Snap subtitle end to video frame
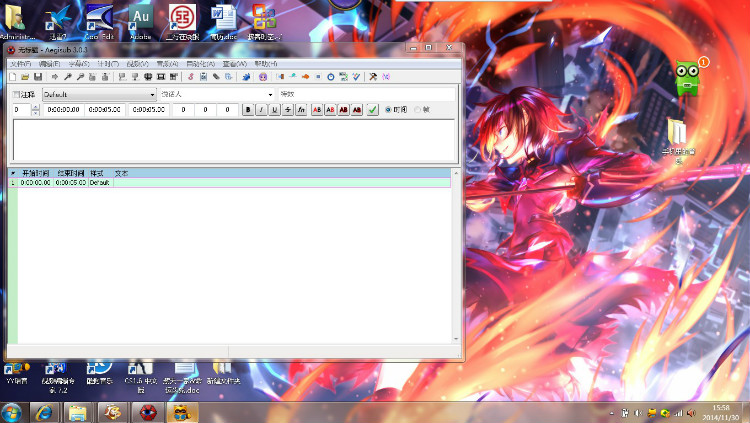Image resolution: width=750 pixels, height=423 pixels. [135, 77]
